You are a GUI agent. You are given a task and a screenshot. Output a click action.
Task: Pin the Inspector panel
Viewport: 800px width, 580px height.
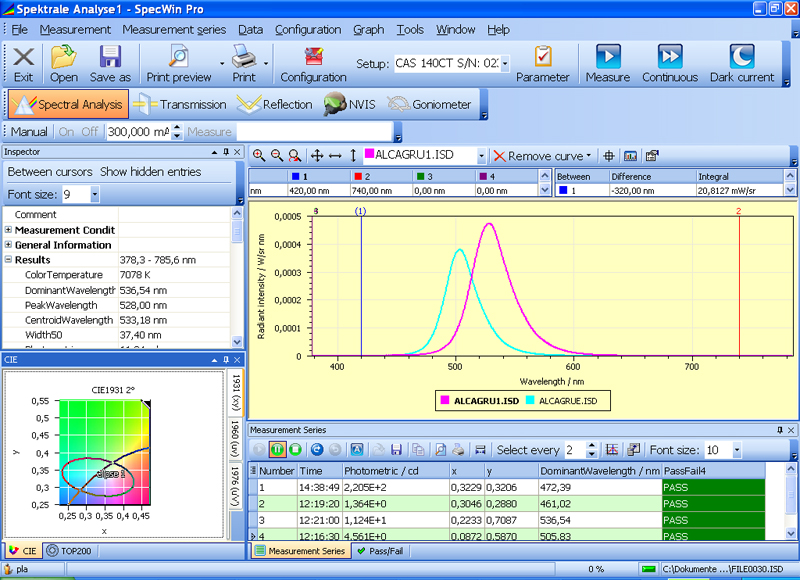click(x=226, y=152)
